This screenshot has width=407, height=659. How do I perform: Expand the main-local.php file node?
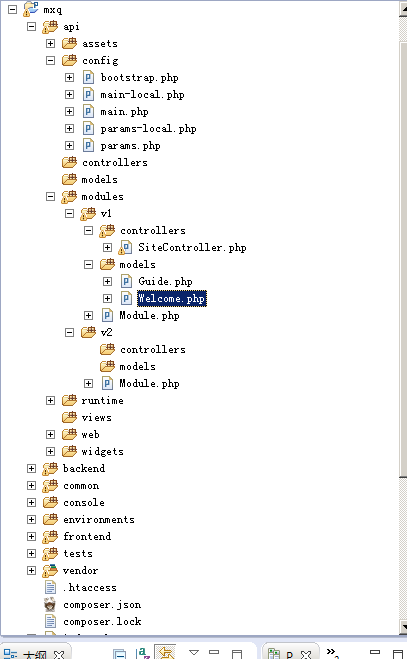[69, 95]
